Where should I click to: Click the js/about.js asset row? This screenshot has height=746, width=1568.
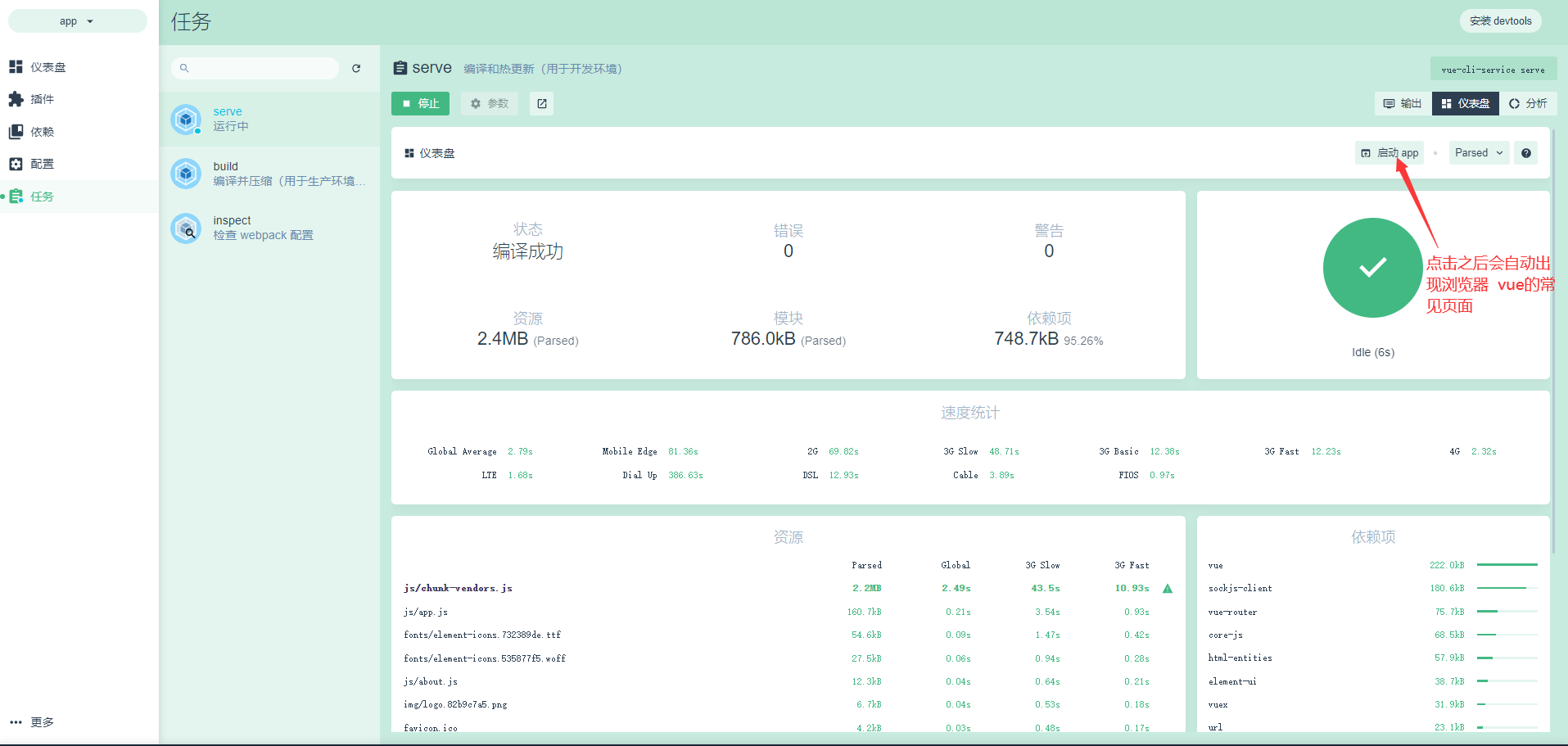click(789, 681)
